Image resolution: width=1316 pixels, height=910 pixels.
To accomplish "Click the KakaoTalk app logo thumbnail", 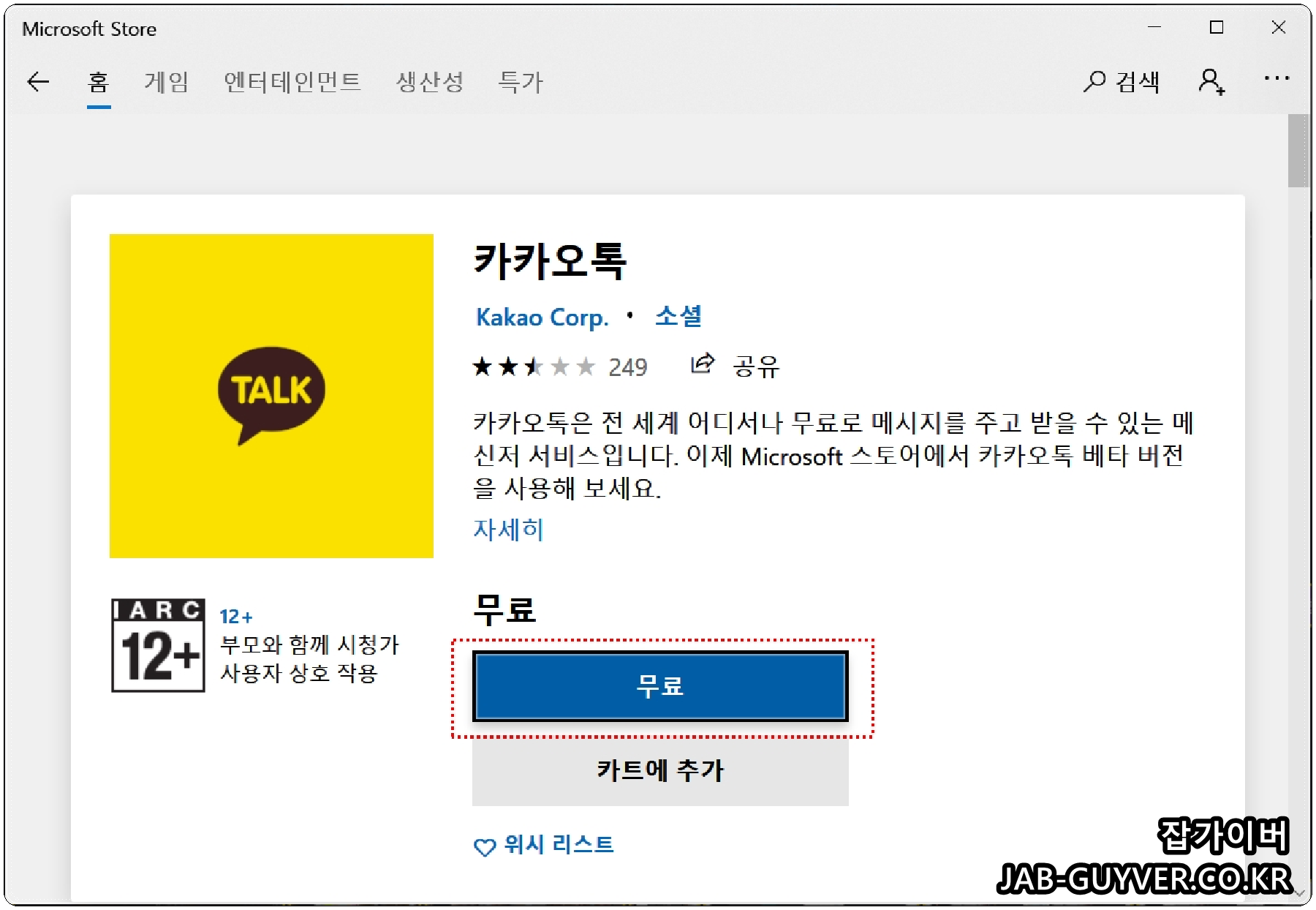I will point(271,396).
